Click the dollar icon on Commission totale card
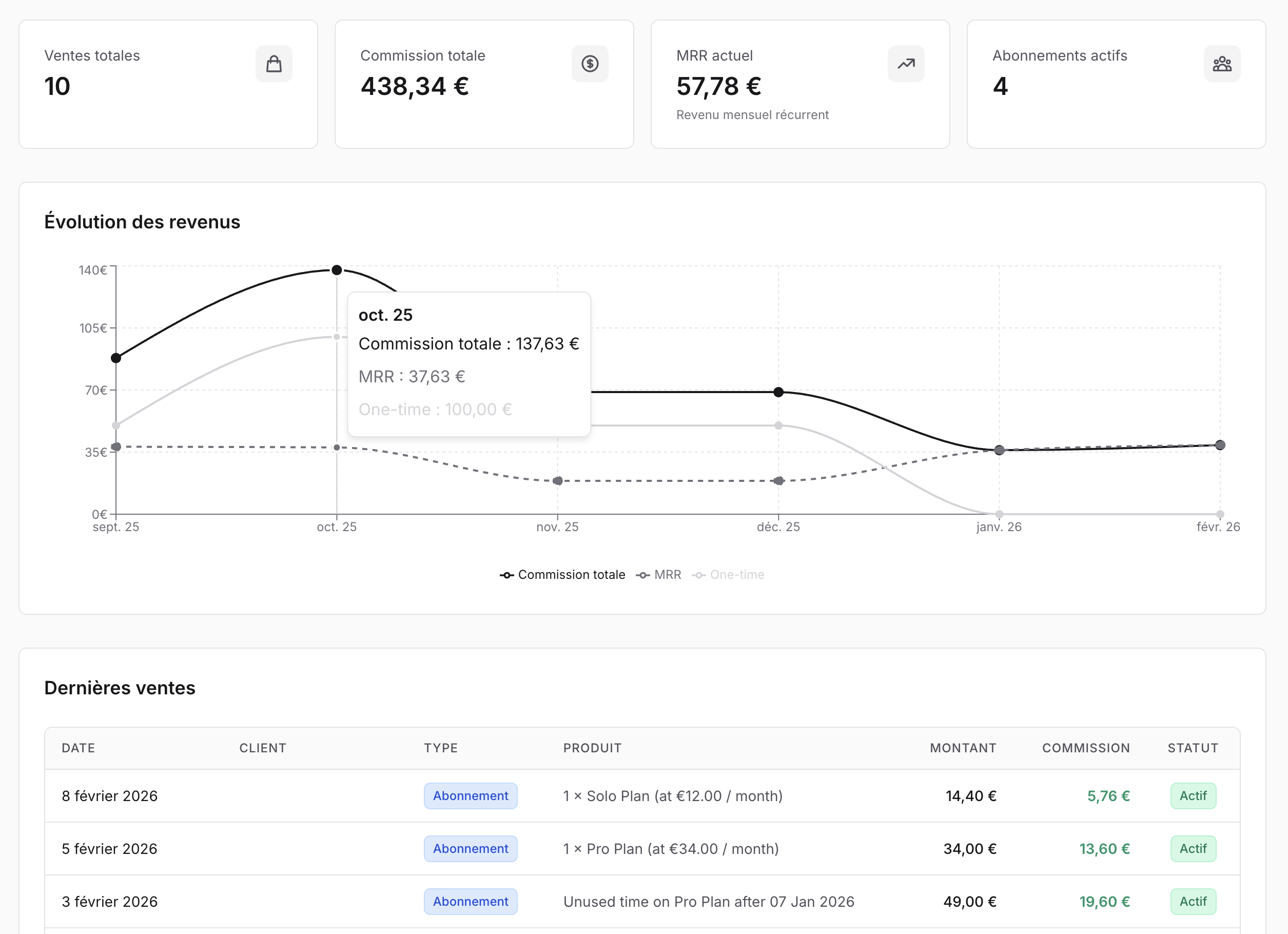 tap(591, 64)
